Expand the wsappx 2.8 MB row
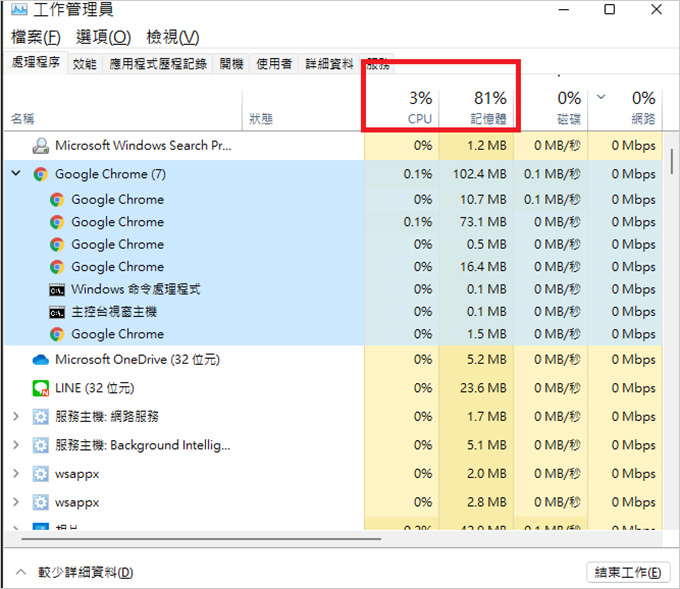The width and height of the screenshot is (680, 589). 16,502
